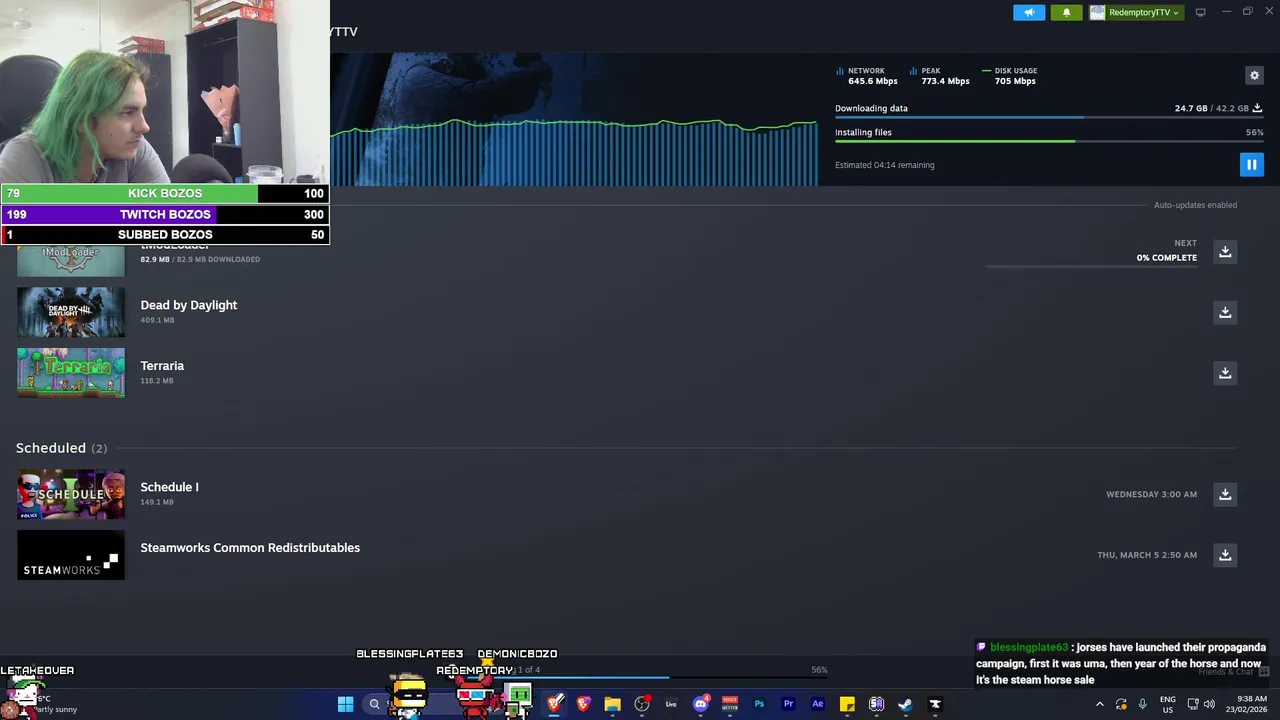The height and width of the screenshot is (720, 1280).
Task: Show hidden system tray icons
Action: tap(1100, 704)
